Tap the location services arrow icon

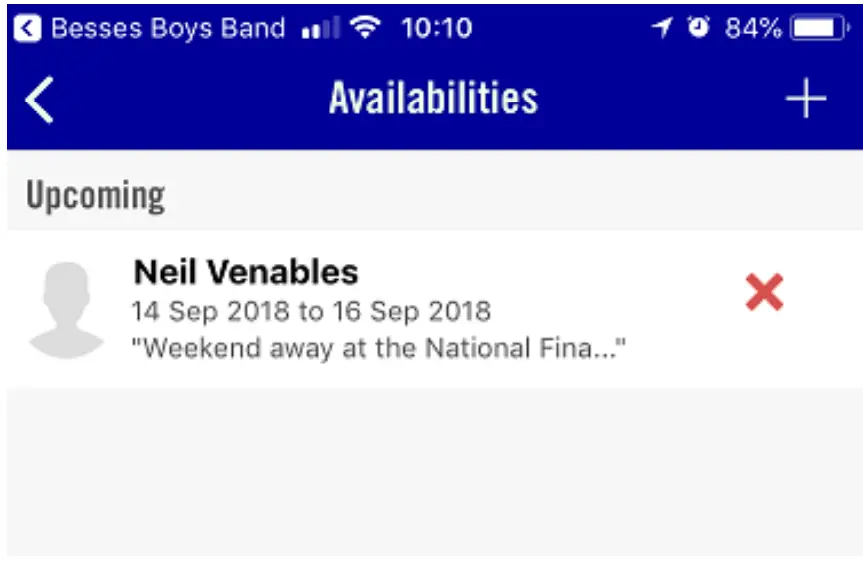662,28
